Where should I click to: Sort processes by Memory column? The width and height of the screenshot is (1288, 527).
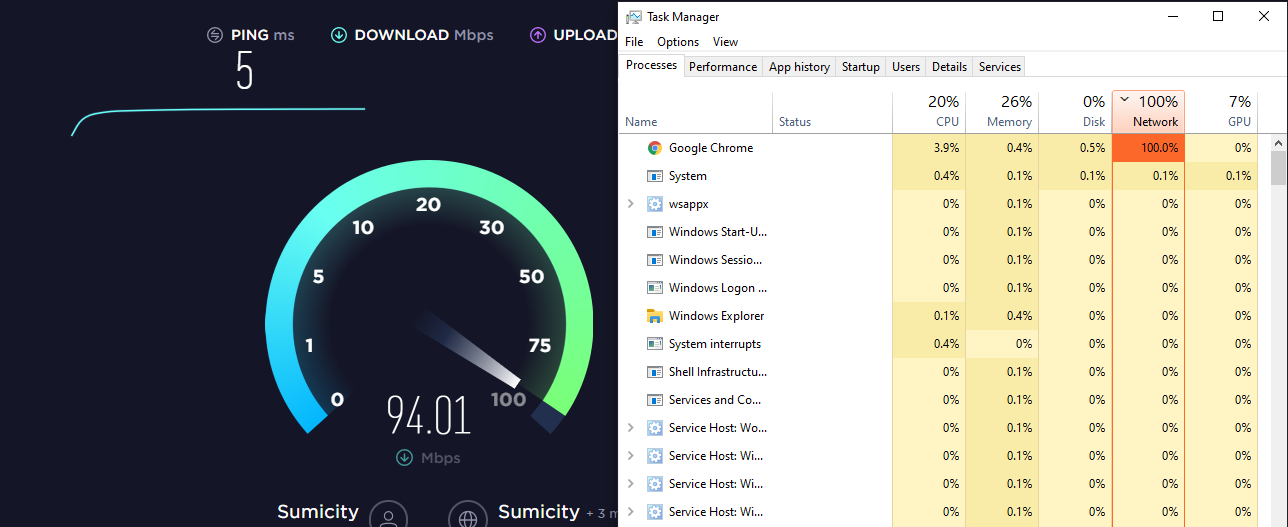1002,111
